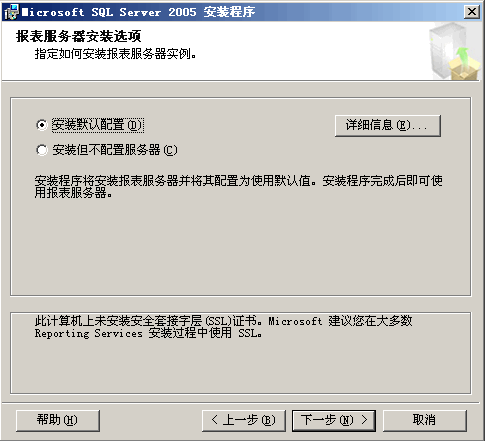Go back with the 上一步(B) button
The height and width of the screenshot is (441, 485).
coord(244,420)
